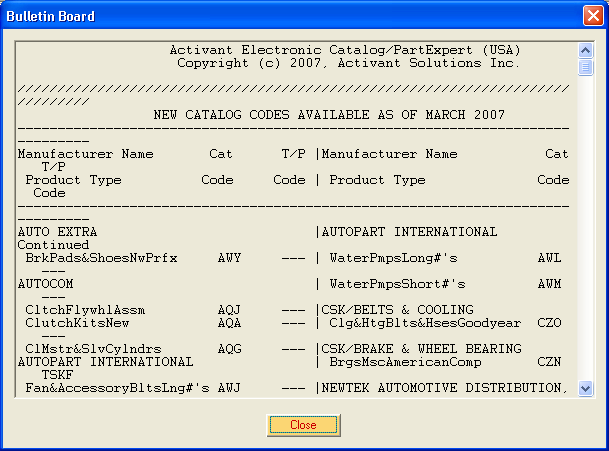Click the vertical scrollbar thumb

pos(586,66)
